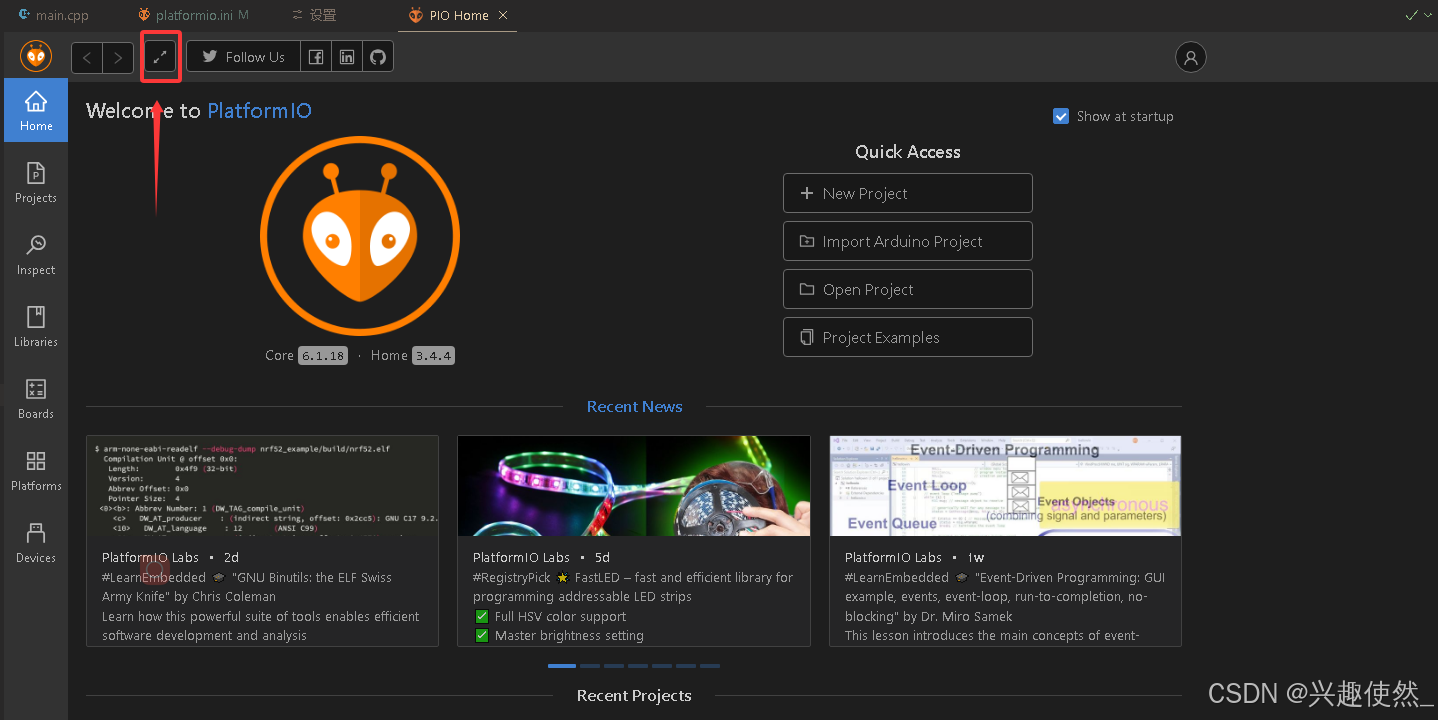Screen dimensions: 1438x720
Task: Open the FastLED LED strips news thumbnail
Action: coord(634,485)
